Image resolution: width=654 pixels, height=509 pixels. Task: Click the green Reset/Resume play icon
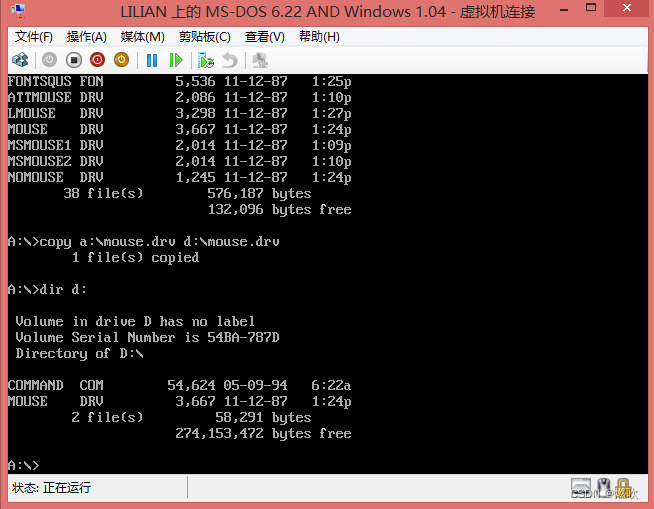[x=176, y=60]
